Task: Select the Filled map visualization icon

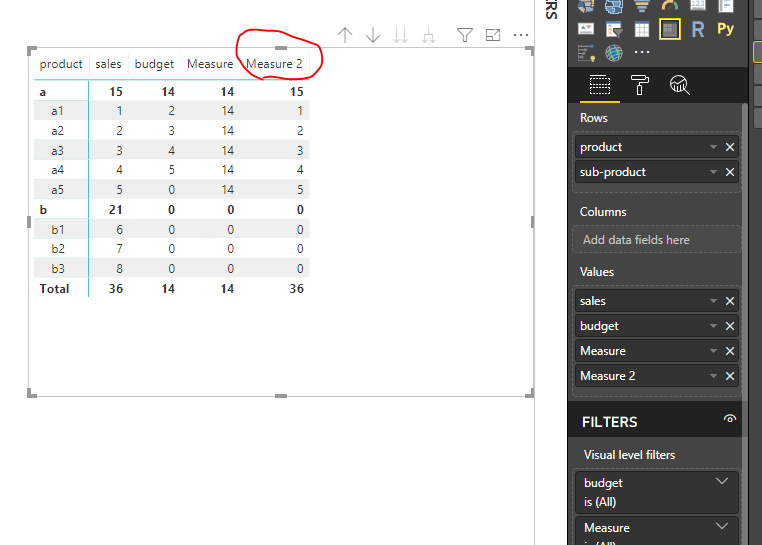Action: pos(614,6)
